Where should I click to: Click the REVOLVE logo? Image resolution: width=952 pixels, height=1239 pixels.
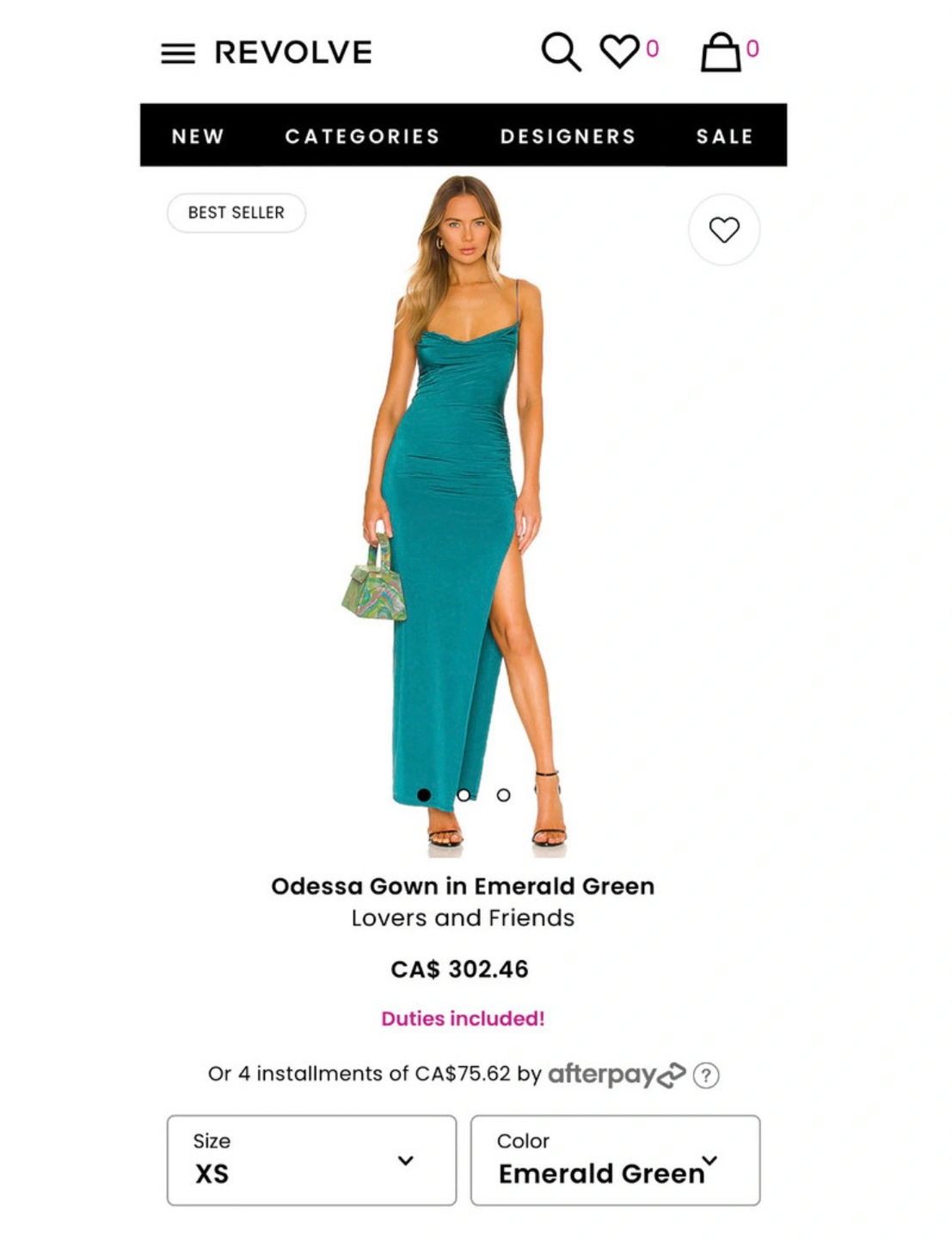click(x=293, y=52)
